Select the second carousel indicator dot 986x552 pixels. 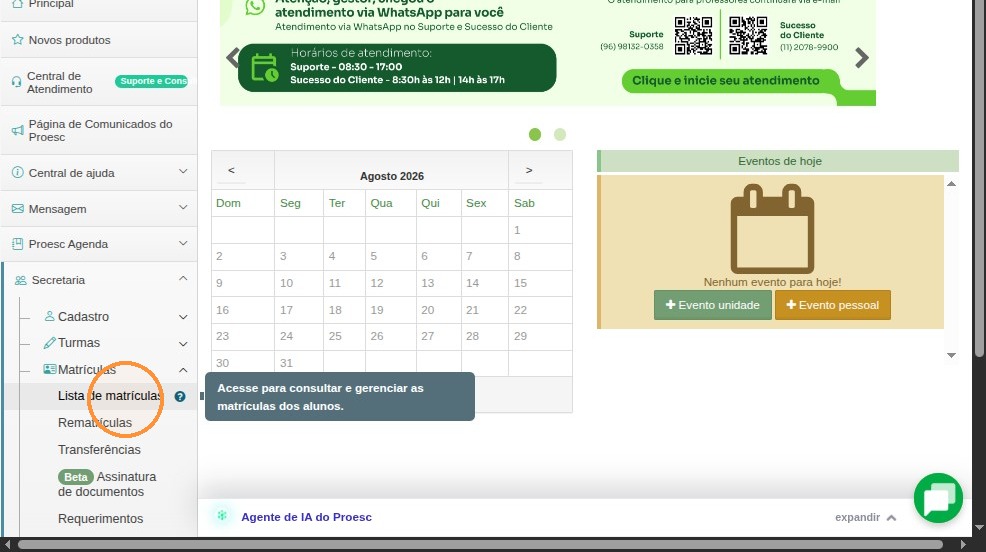[x=560, y=135]
